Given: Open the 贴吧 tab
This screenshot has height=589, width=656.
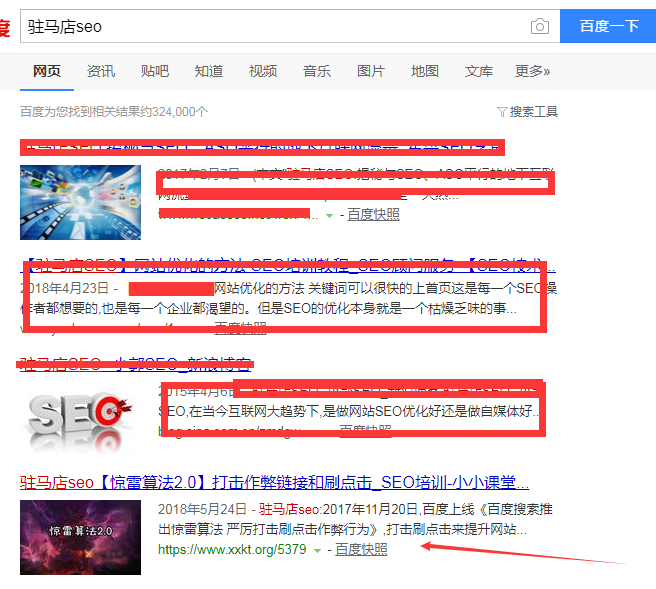Looking at the screenshot, I should (155, 71).
